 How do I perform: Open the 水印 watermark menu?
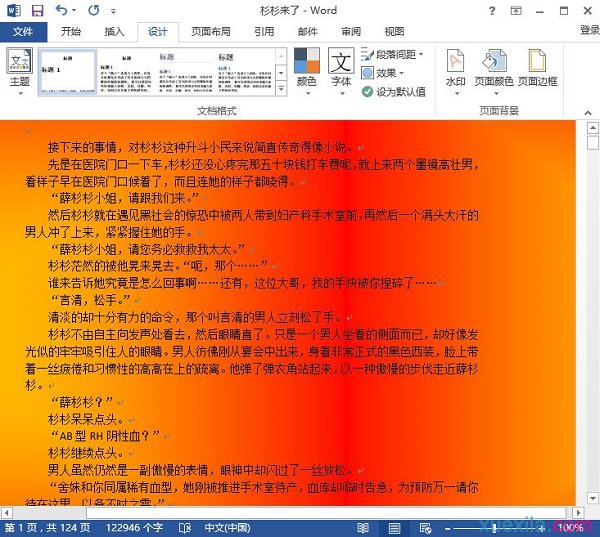[455, 72]
